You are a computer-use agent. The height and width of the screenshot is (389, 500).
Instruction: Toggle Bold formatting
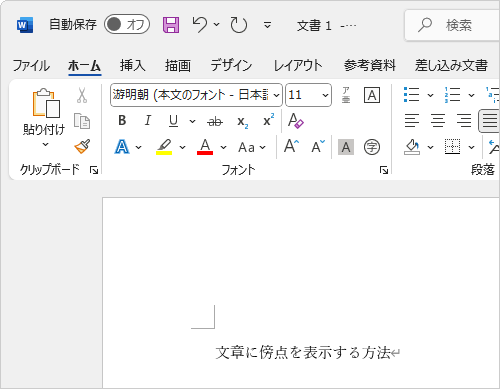tap(122, 120)
